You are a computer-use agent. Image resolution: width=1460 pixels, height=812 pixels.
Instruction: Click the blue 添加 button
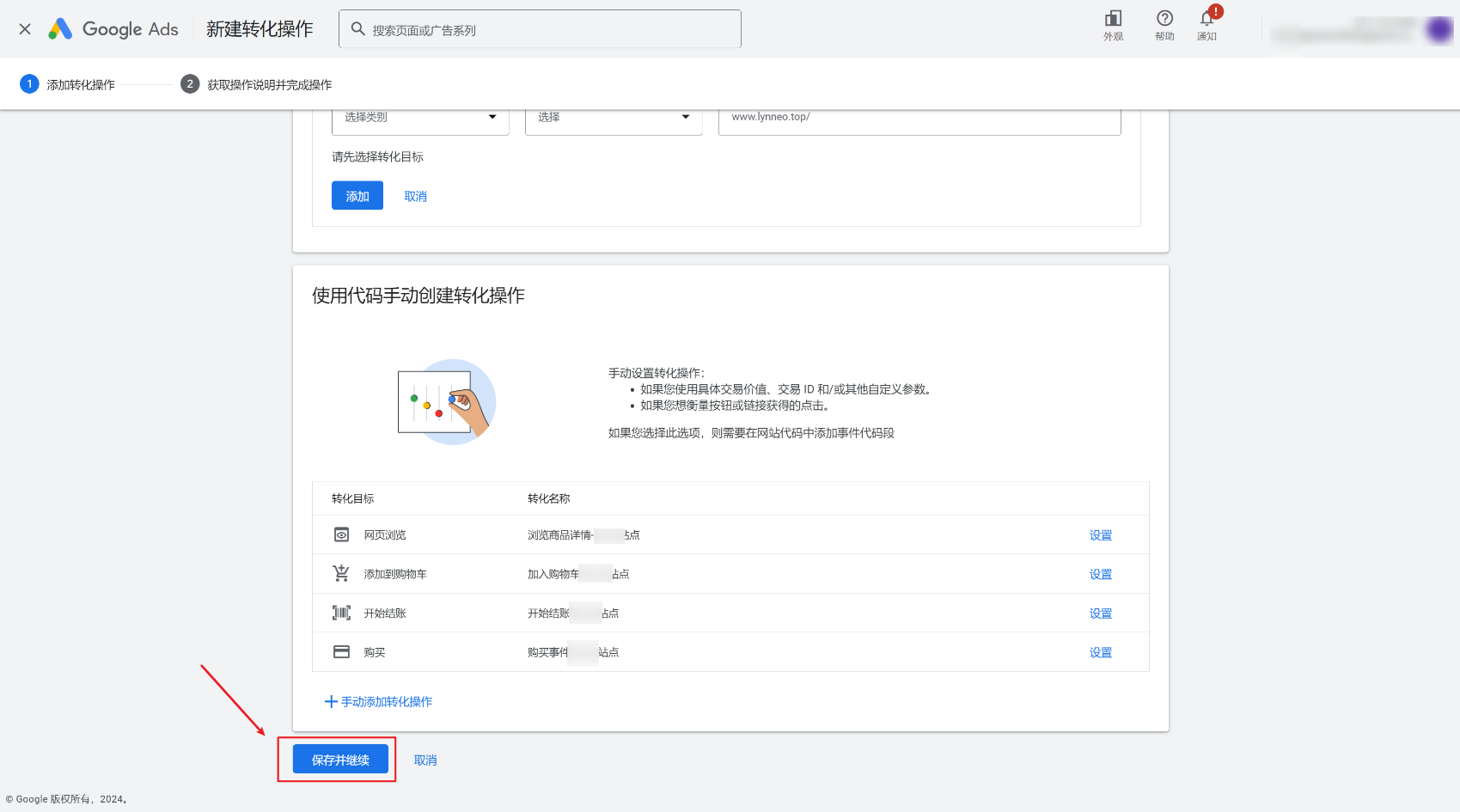click(357, 196)
